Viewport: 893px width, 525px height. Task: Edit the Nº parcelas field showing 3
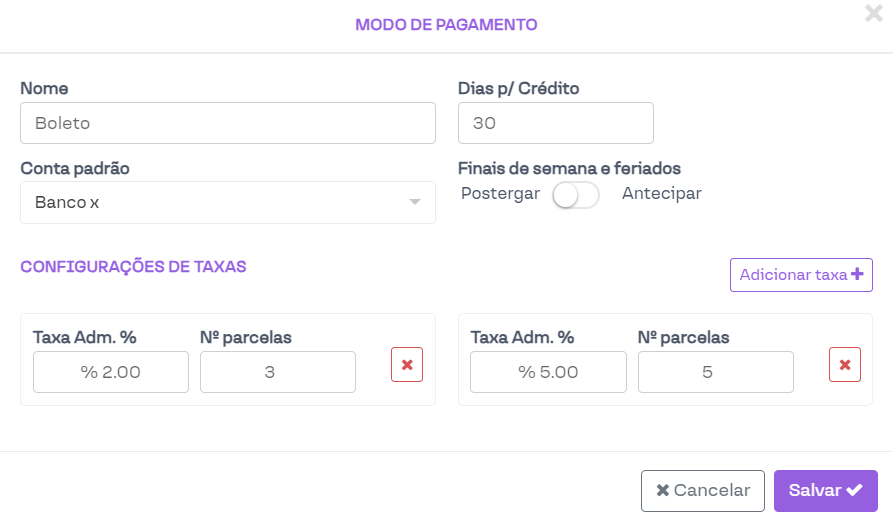278,372
